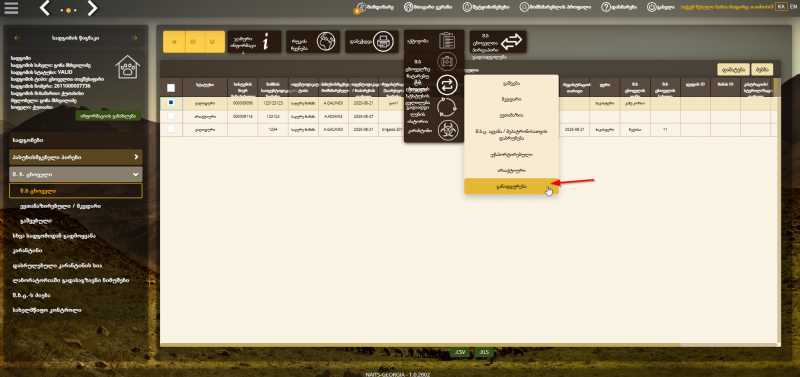This screenshot has width=800, height=377.
Task: Click the cell 'A.ADMIN3'
Action: (333, 117)
